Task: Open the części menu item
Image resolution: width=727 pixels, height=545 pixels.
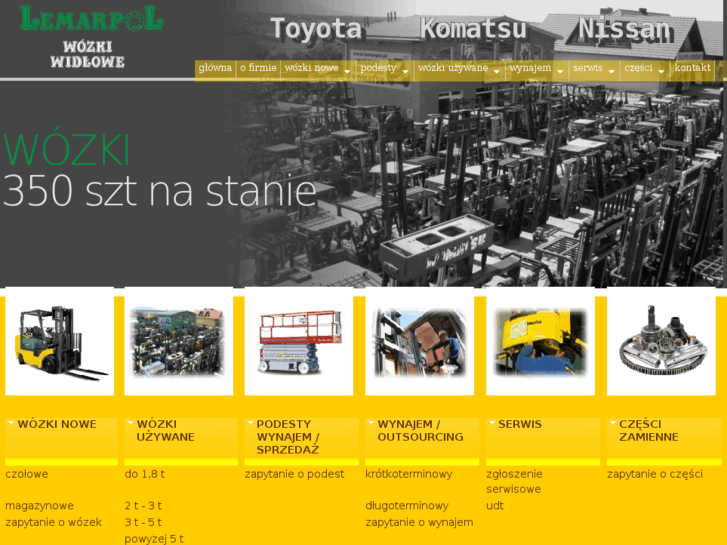Action: (x=638, y=68)
